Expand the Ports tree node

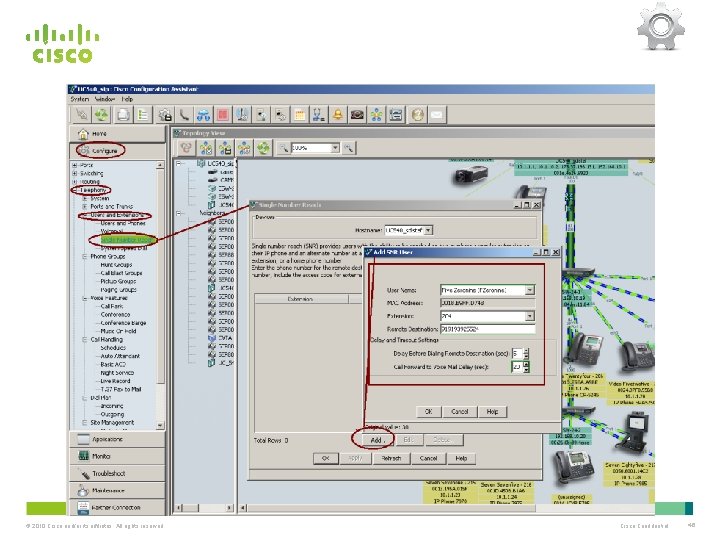(75, 165)
